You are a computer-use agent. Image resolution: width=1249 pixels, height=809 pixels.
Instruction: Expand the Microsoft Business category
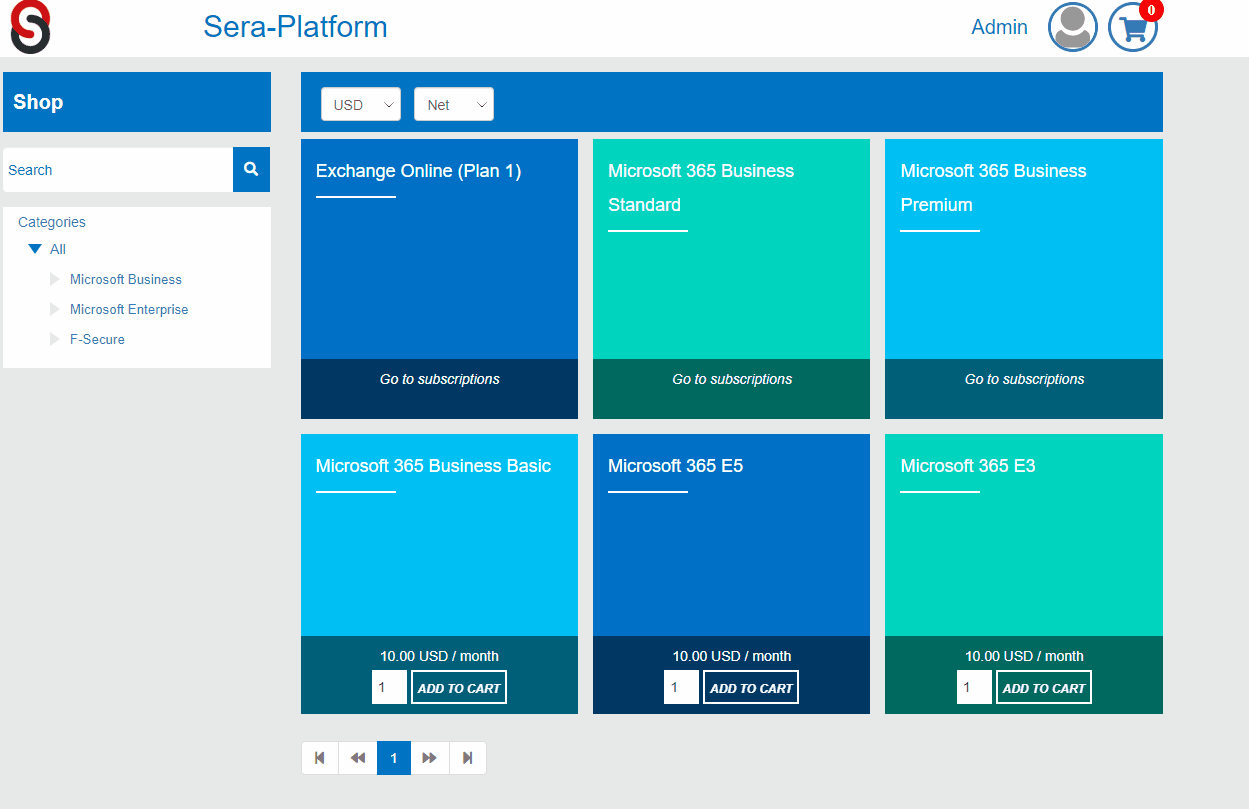54,279
